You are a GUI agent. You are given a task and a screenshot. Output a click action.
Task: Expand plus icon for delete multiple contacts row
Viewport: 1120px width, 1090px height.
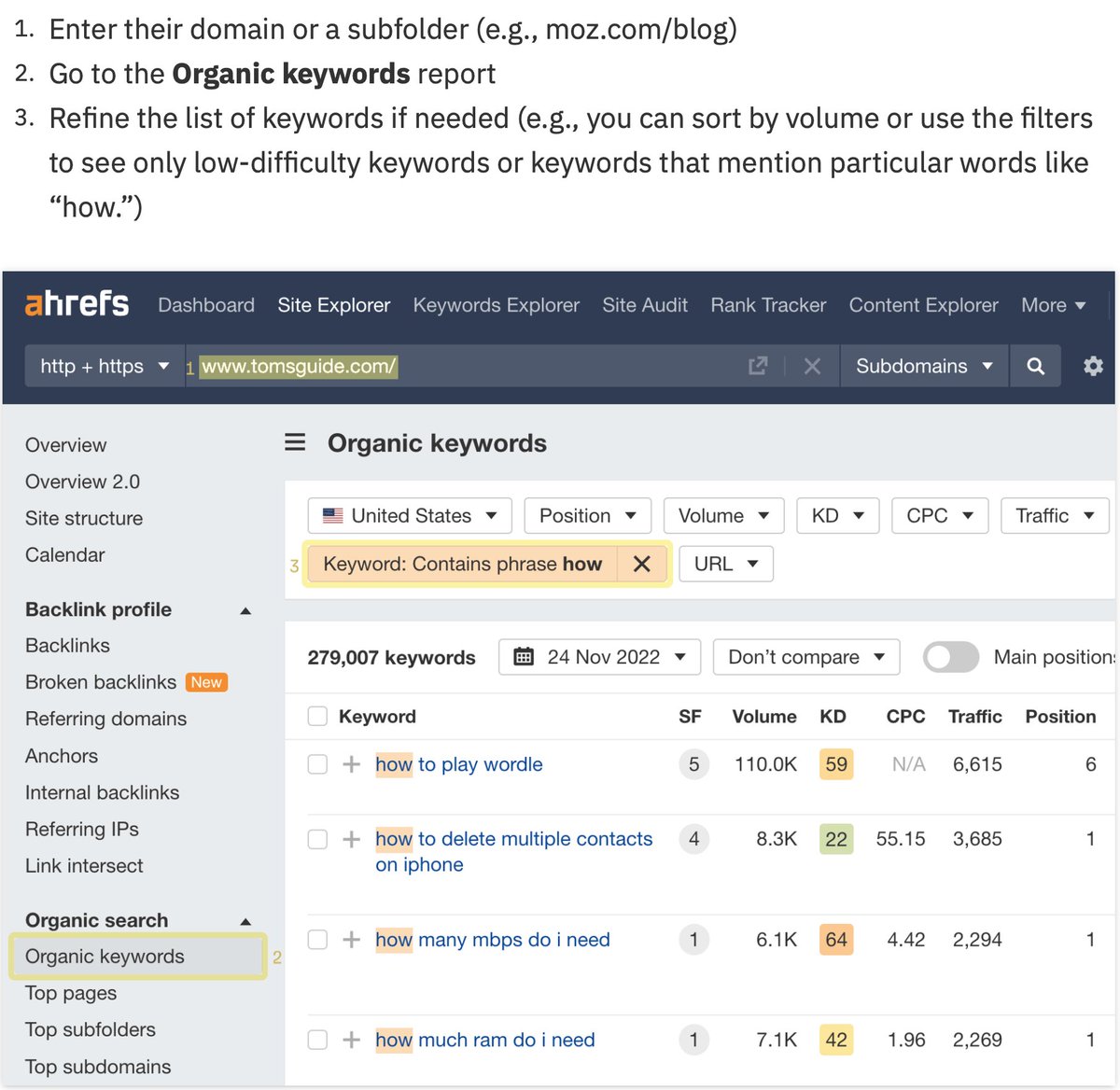(351, 839)
